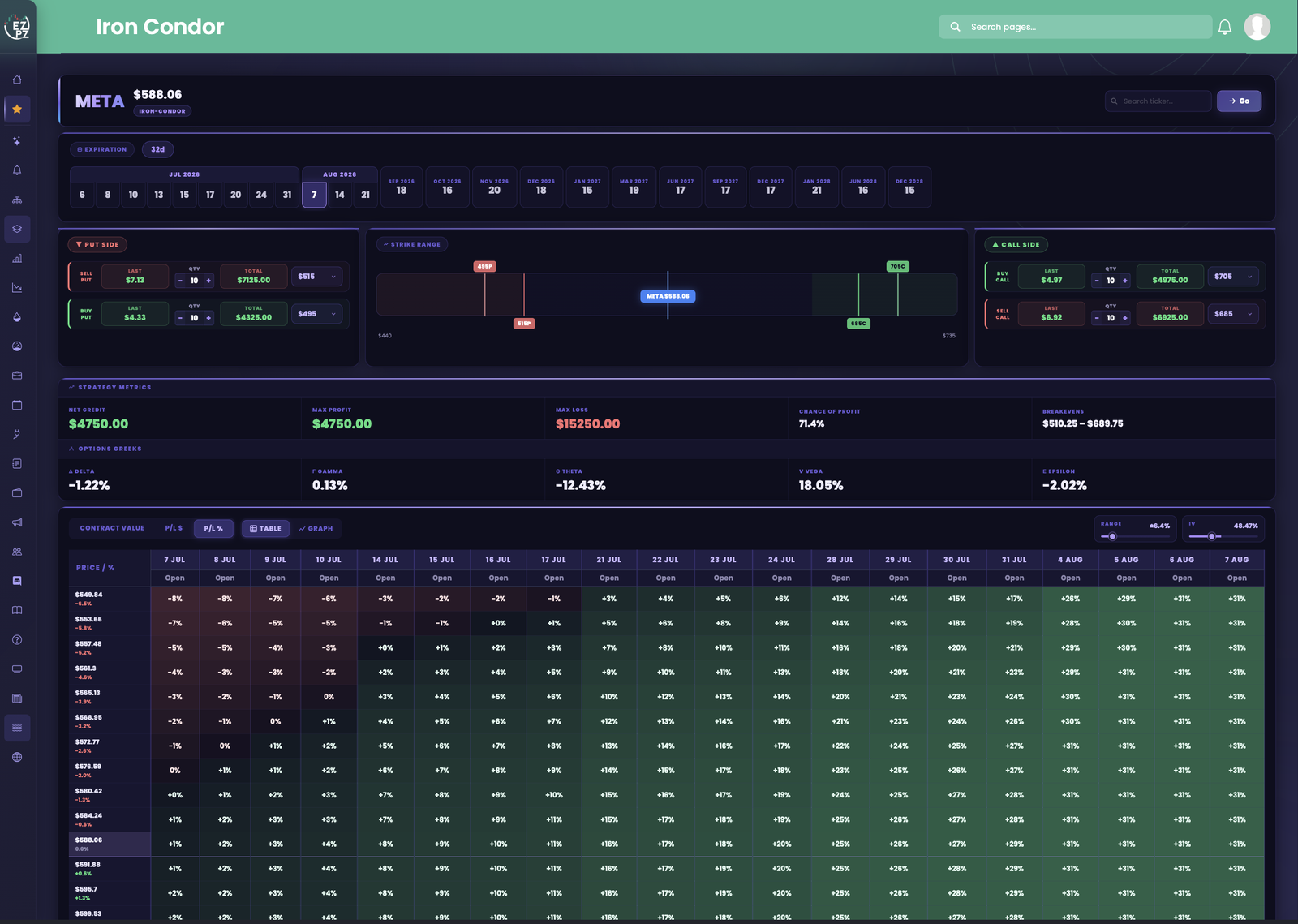Expand the $515 sell put strike dropdown
The width and height of the screenshot is (1298, 924).
[317, 277]
